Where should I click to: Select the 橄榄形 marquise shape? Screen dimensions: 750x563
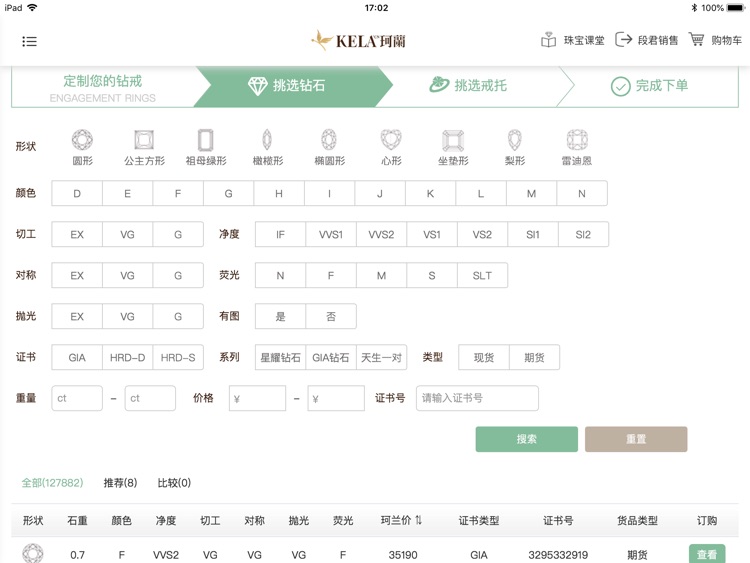(x=268, y=147)
